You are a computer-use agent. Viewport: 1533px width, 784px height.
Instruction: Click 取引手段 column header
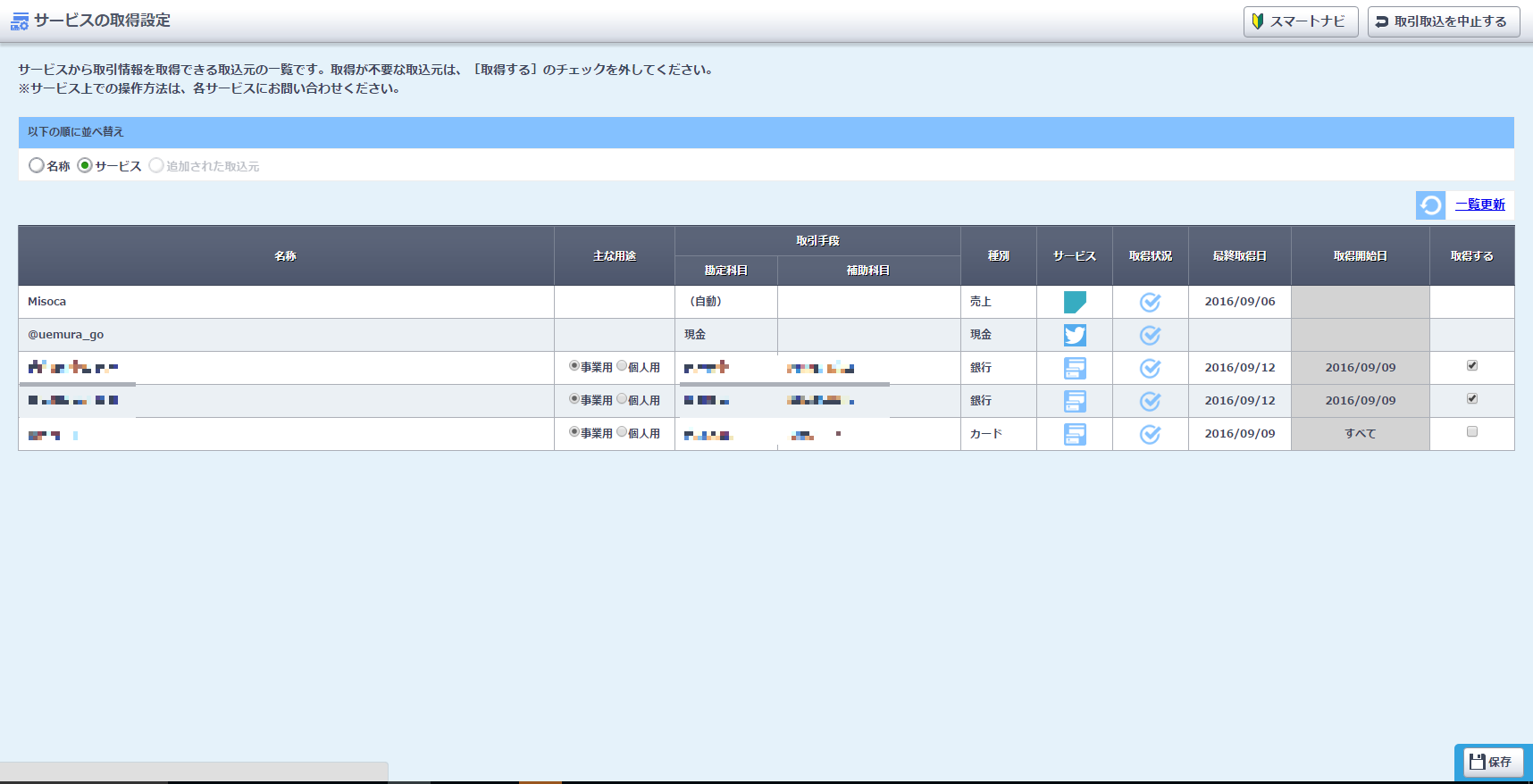817,241
